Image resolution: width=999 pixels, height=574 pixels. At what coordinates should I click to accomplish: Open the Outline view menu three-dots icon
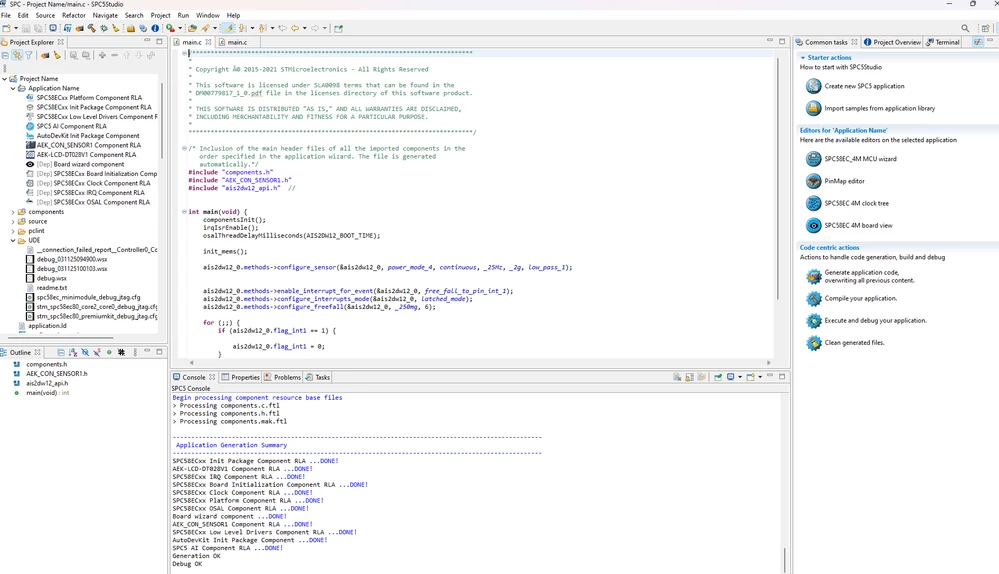135,352
